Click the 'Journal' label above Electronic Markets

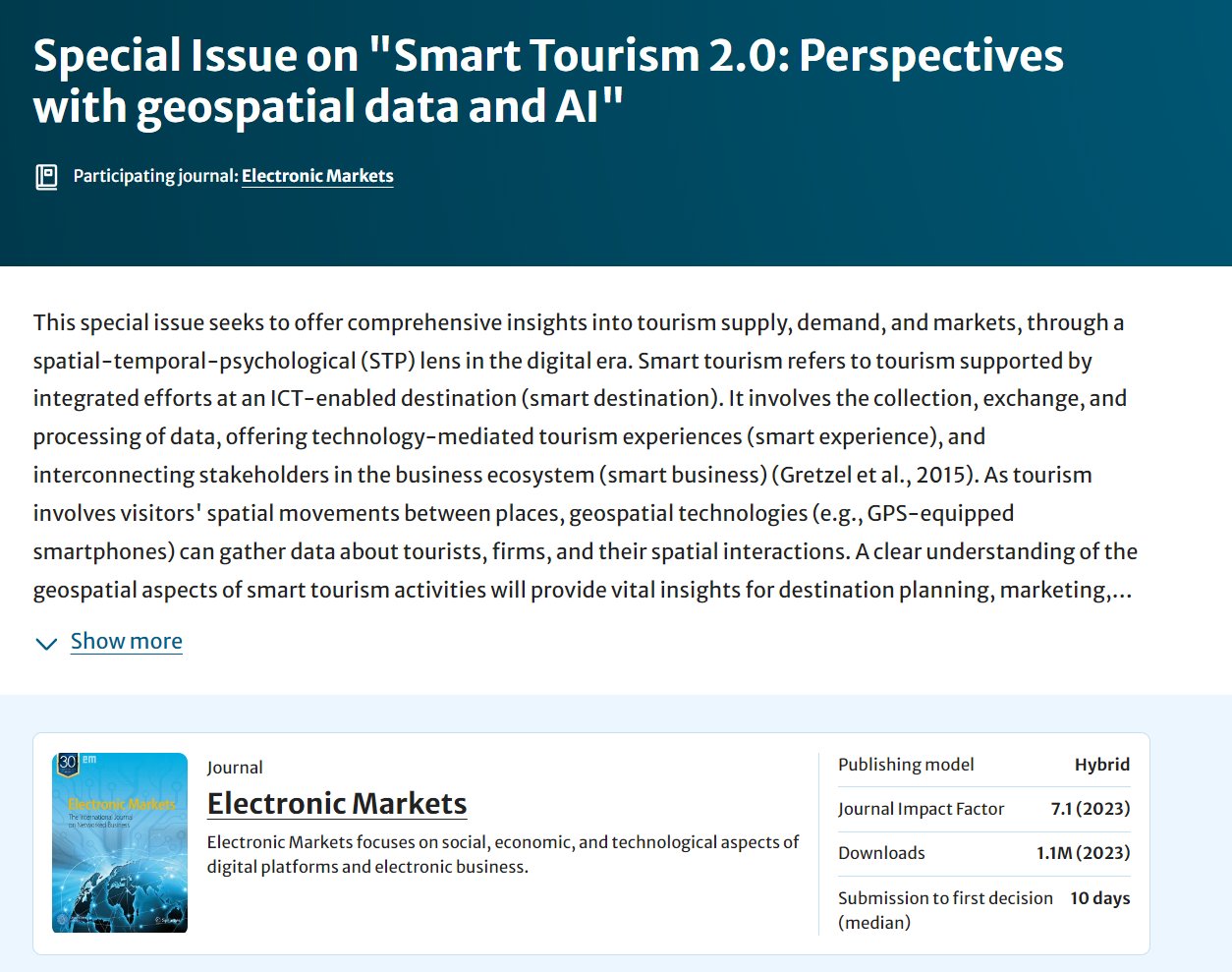coord(235,768)
